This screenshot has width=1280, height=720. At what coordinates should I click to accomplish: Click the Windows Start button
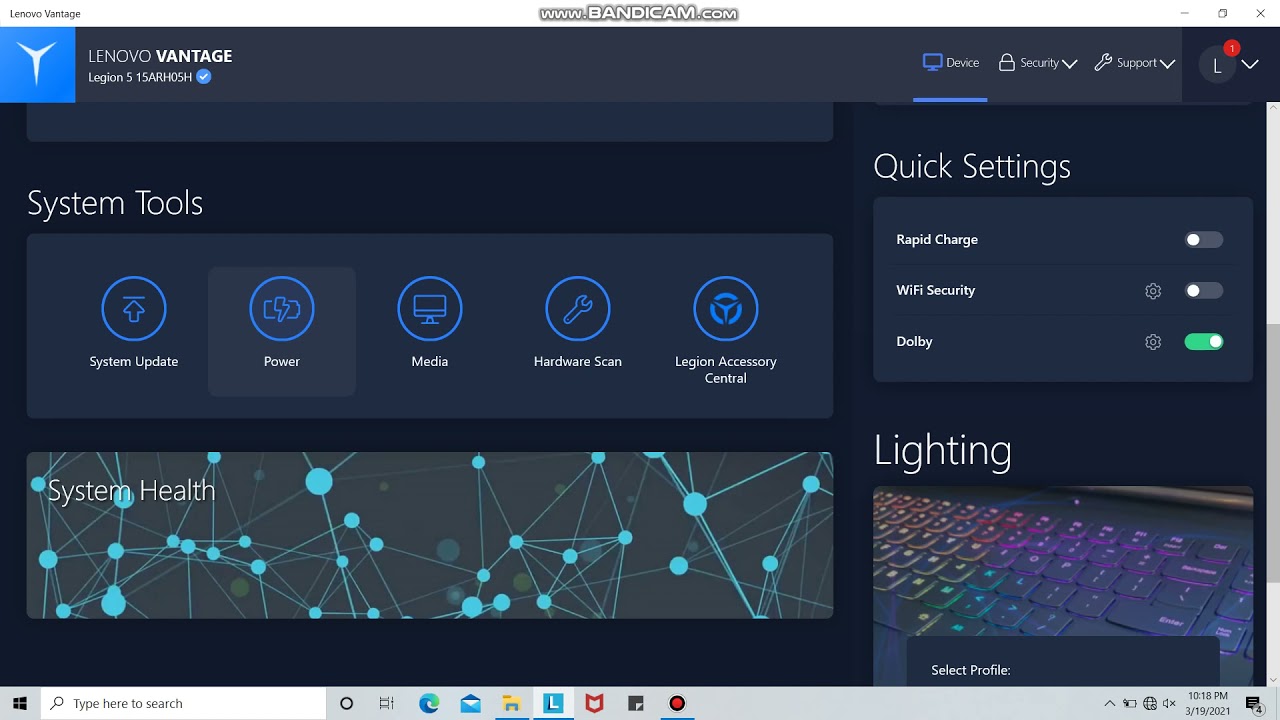[x=20, y=703]
